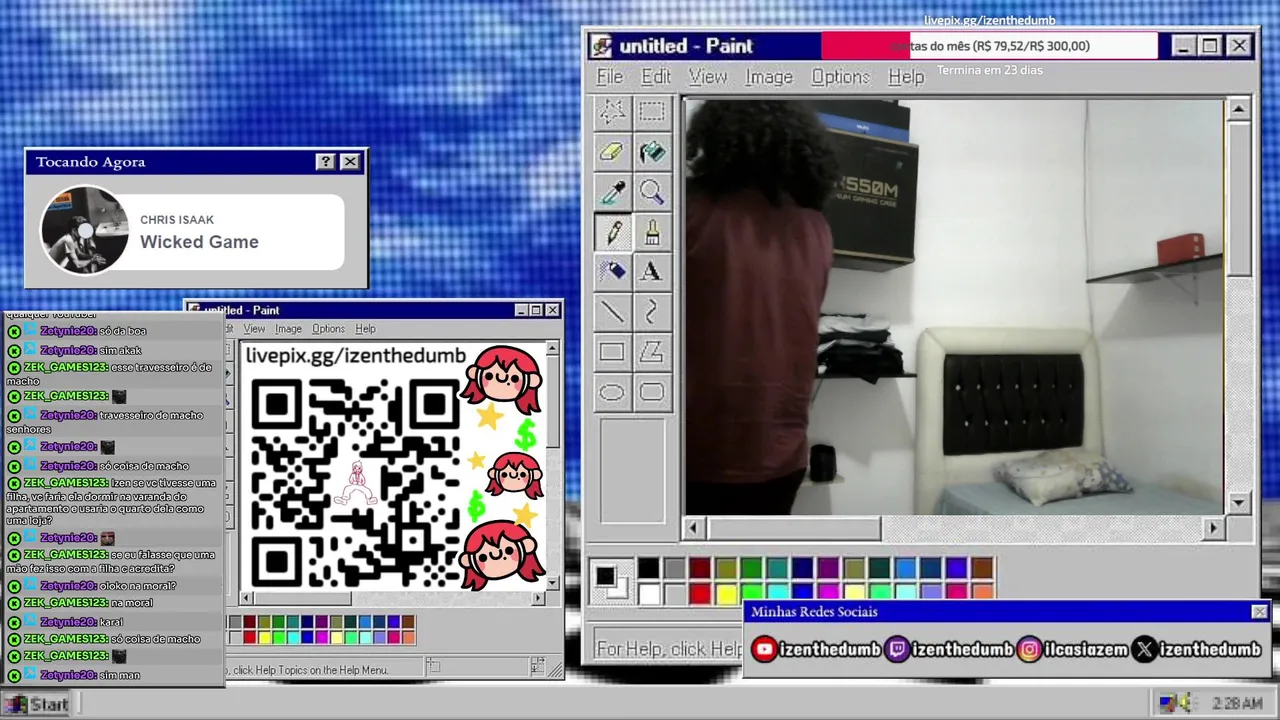Click scroll left arrow under large canvas
The height and width of the screenshot is (720, 1280).
(x=694, y=527)
